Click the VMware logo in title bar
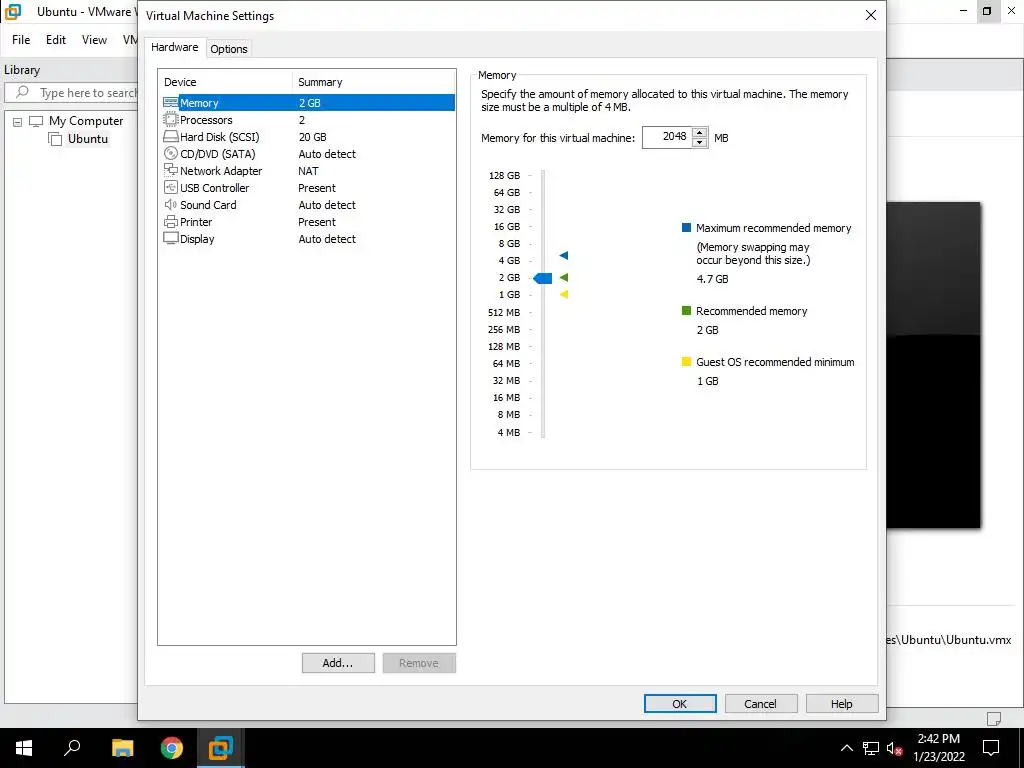The height and width of the screenshot is (768, 1024). (13, 12)
